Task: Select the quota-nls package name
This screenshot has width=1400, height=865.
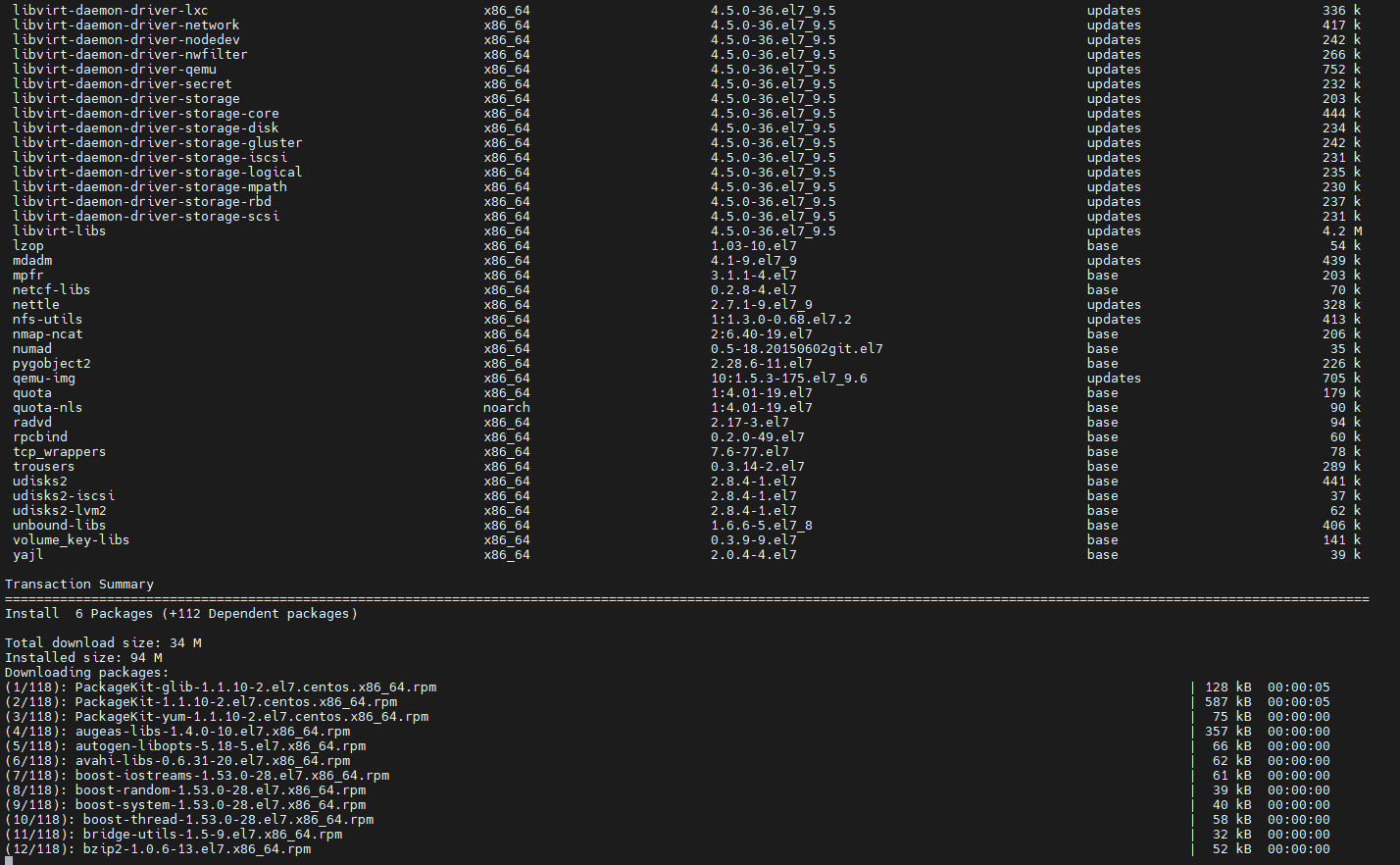Action: 47,408
